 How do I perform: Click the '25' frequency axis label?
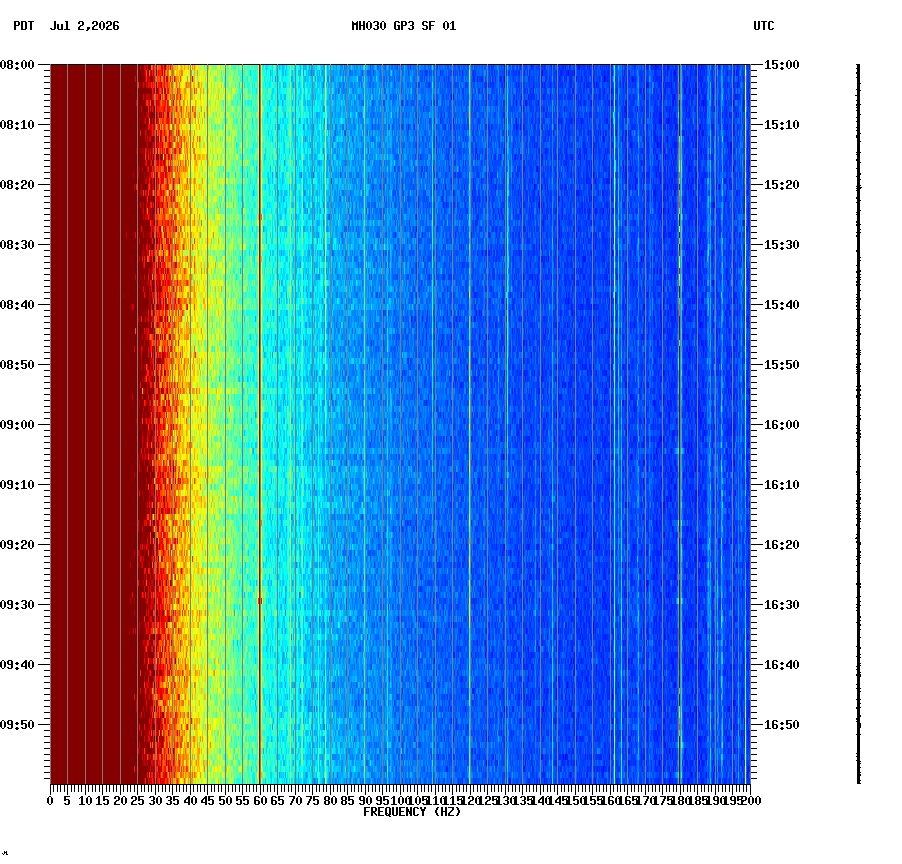pos(137,801)
